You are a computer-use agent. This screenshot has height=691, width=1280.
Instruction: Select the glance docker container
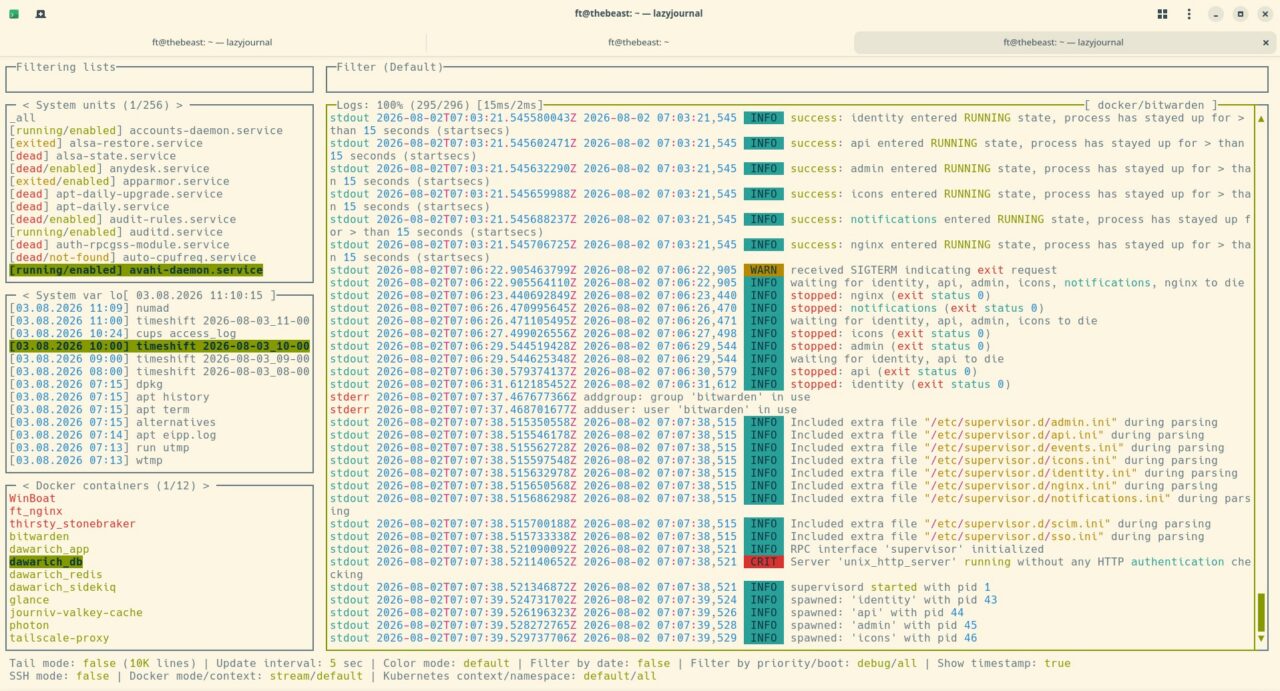(29, 599)
